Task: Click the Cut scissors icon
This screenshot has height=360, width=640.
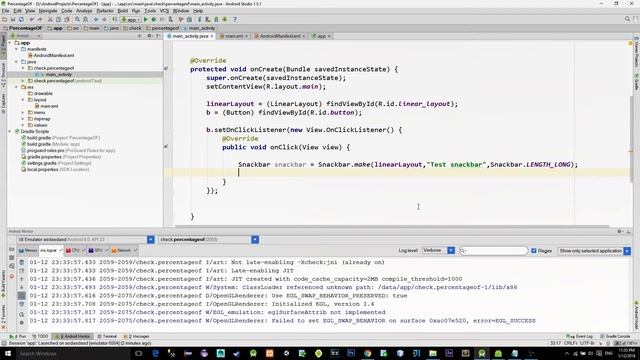Action: [x=50, y=19]
